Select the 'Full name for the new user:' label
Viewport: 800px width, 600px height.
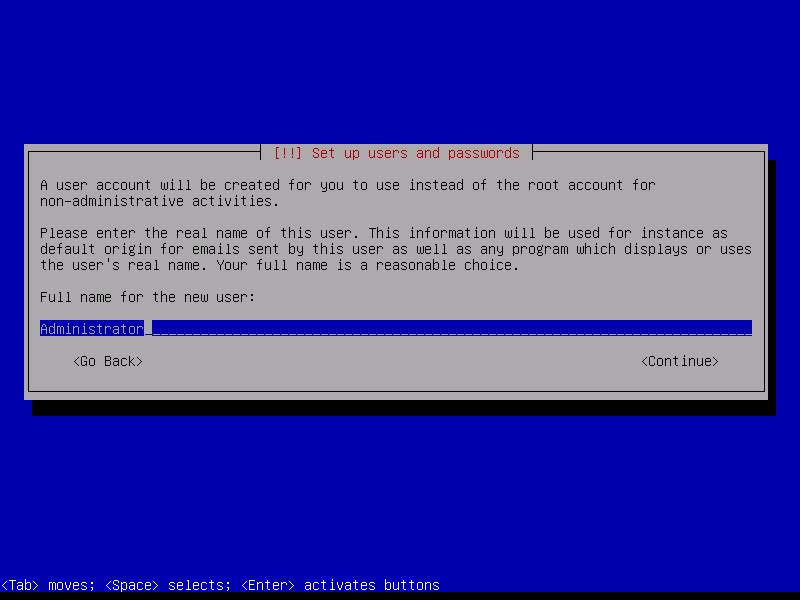[x=147, y=297]
